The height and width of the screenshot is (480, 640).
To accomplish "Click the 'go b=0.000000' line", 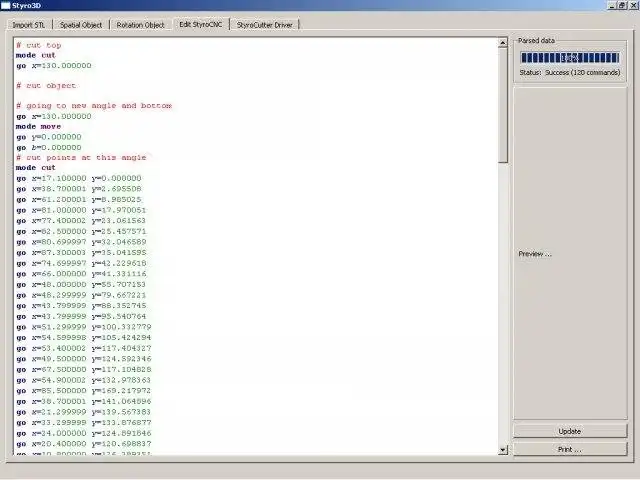I will pos(49,147).
